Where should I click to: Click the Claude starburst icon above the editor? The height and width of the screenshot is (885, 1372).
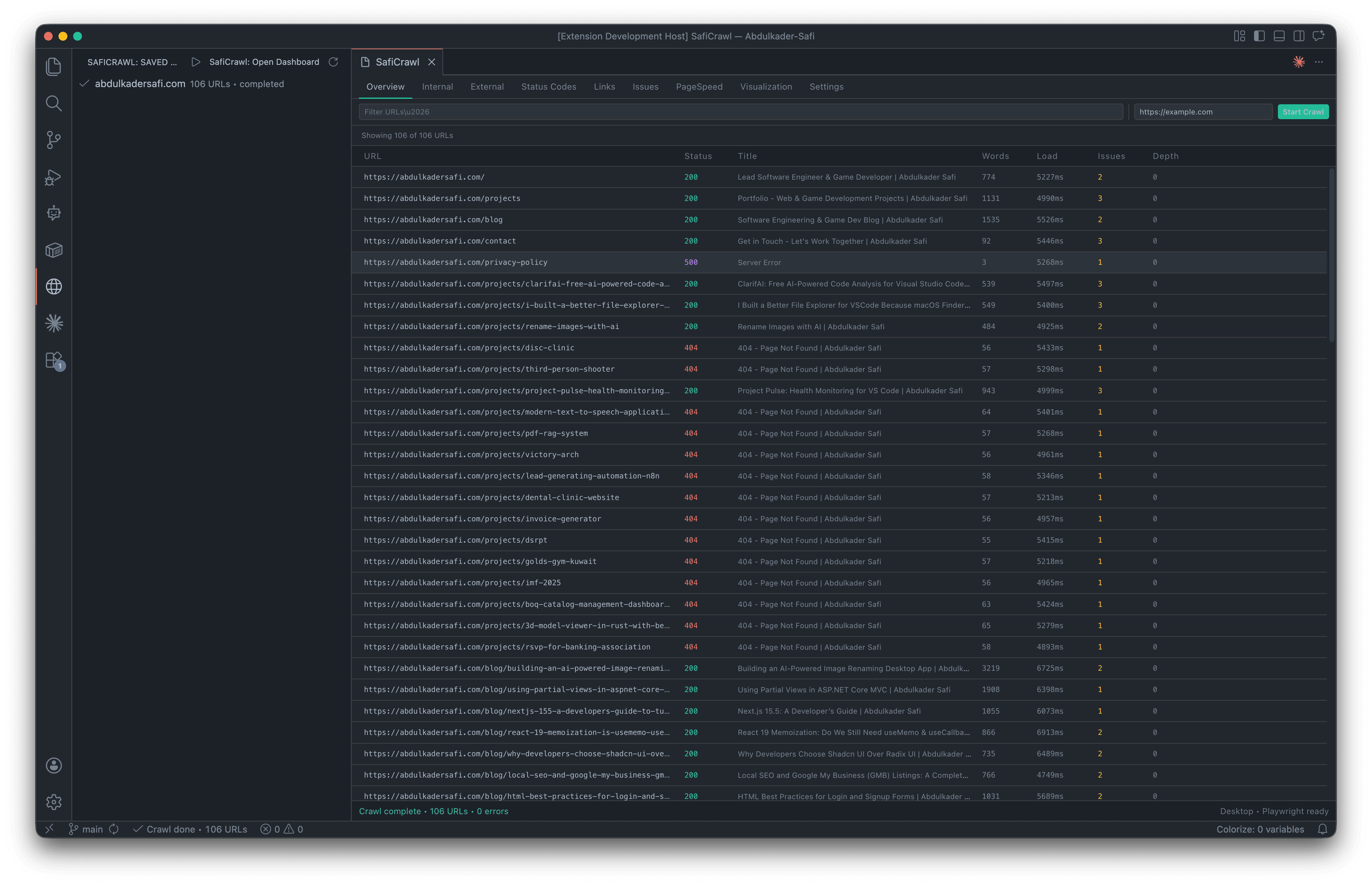1299,61
